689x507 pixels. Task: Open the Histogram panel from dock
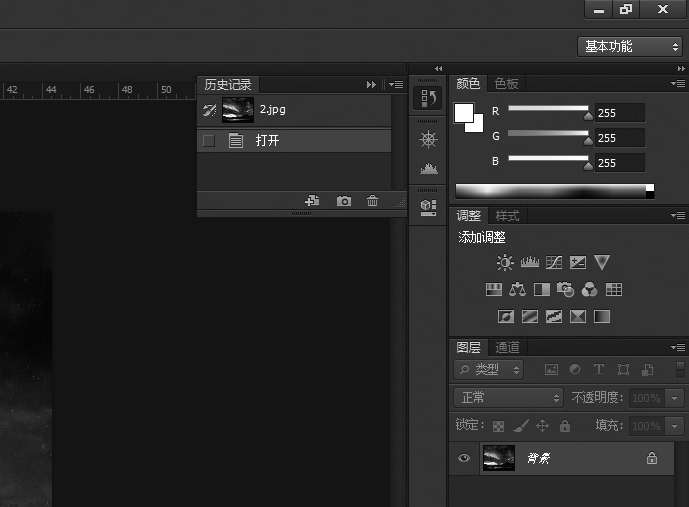point(429,168)
